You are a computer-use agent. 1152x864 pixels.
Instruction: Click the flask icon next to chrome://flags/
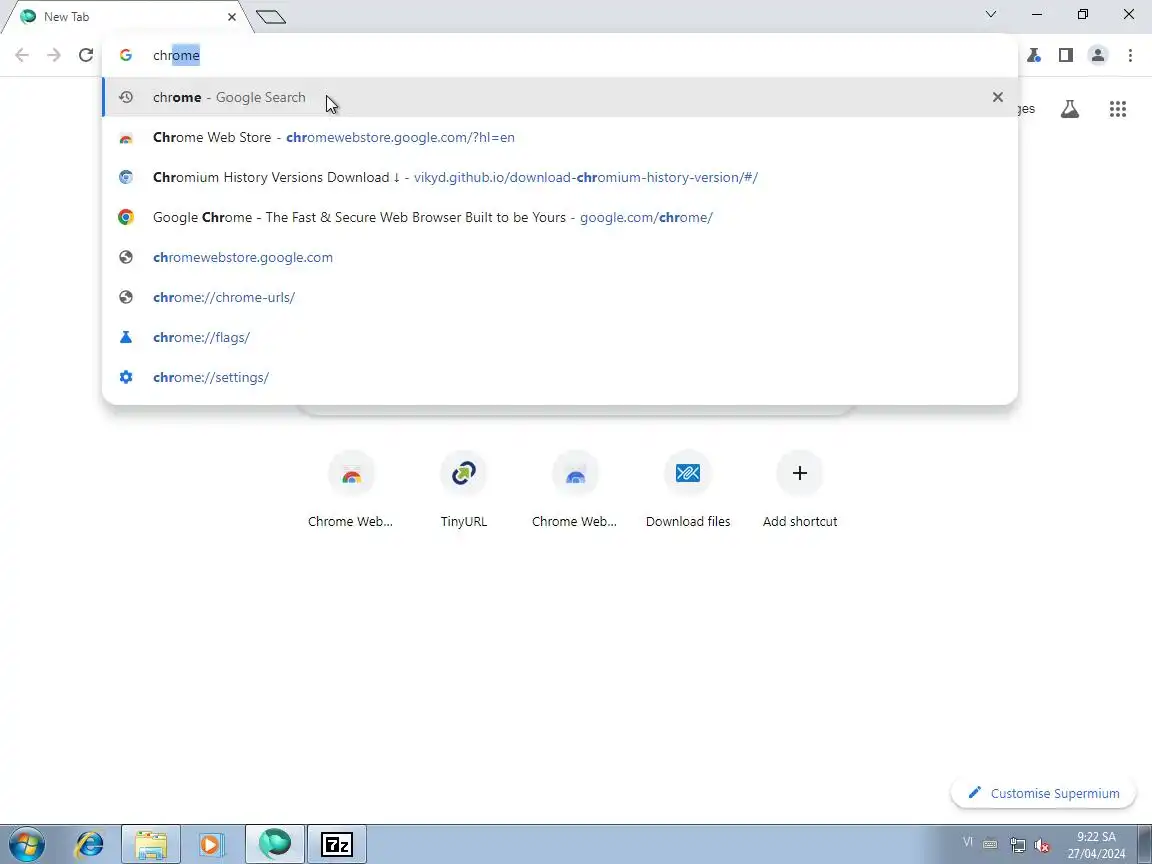(x=126, y=337)
